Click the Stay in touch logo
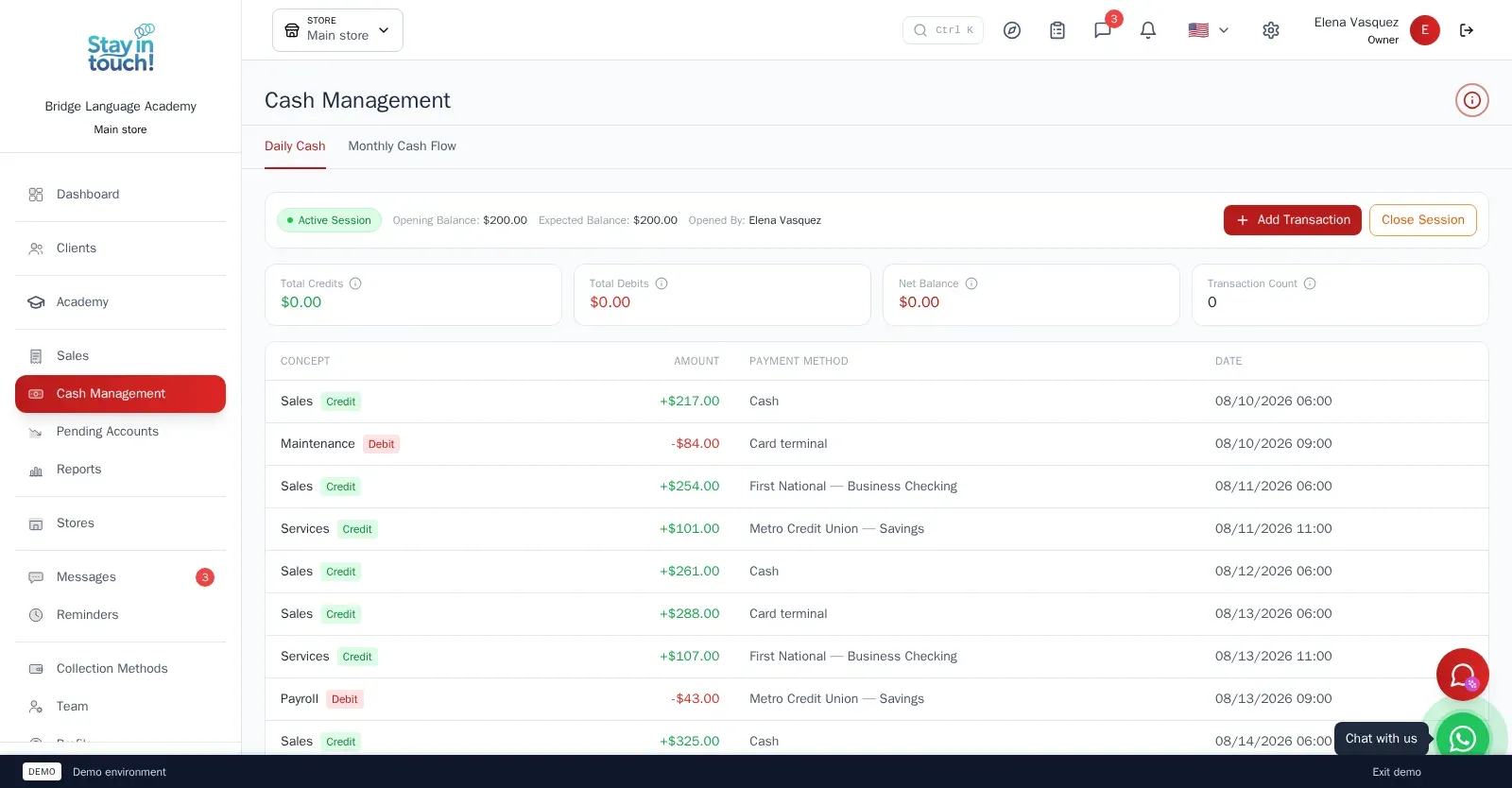Image resolution: width=1512 pixels, height=788 pixels. pyautogui.click(x=121, y=49)
